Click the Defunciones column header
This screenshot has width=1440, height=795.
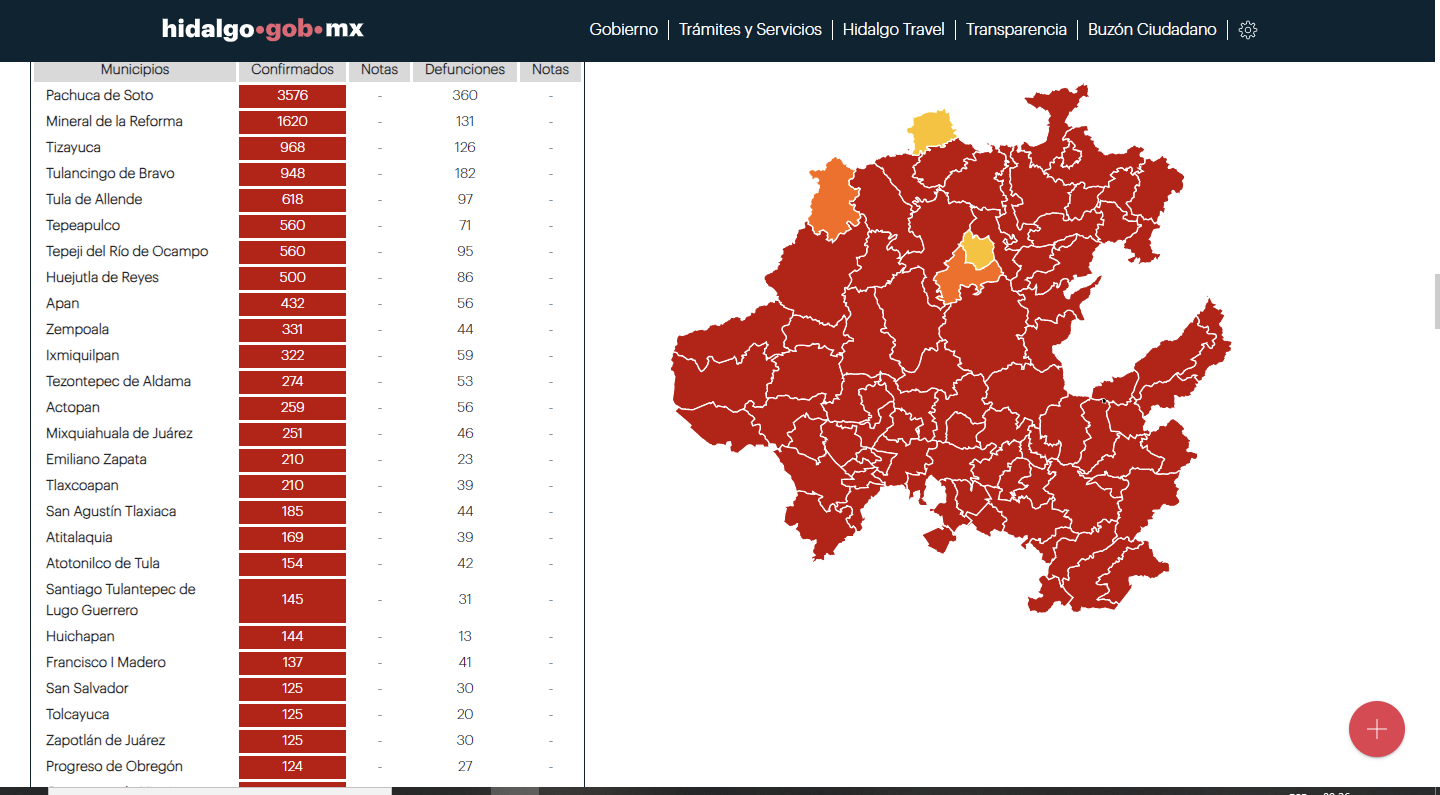(x=465, y=70)
